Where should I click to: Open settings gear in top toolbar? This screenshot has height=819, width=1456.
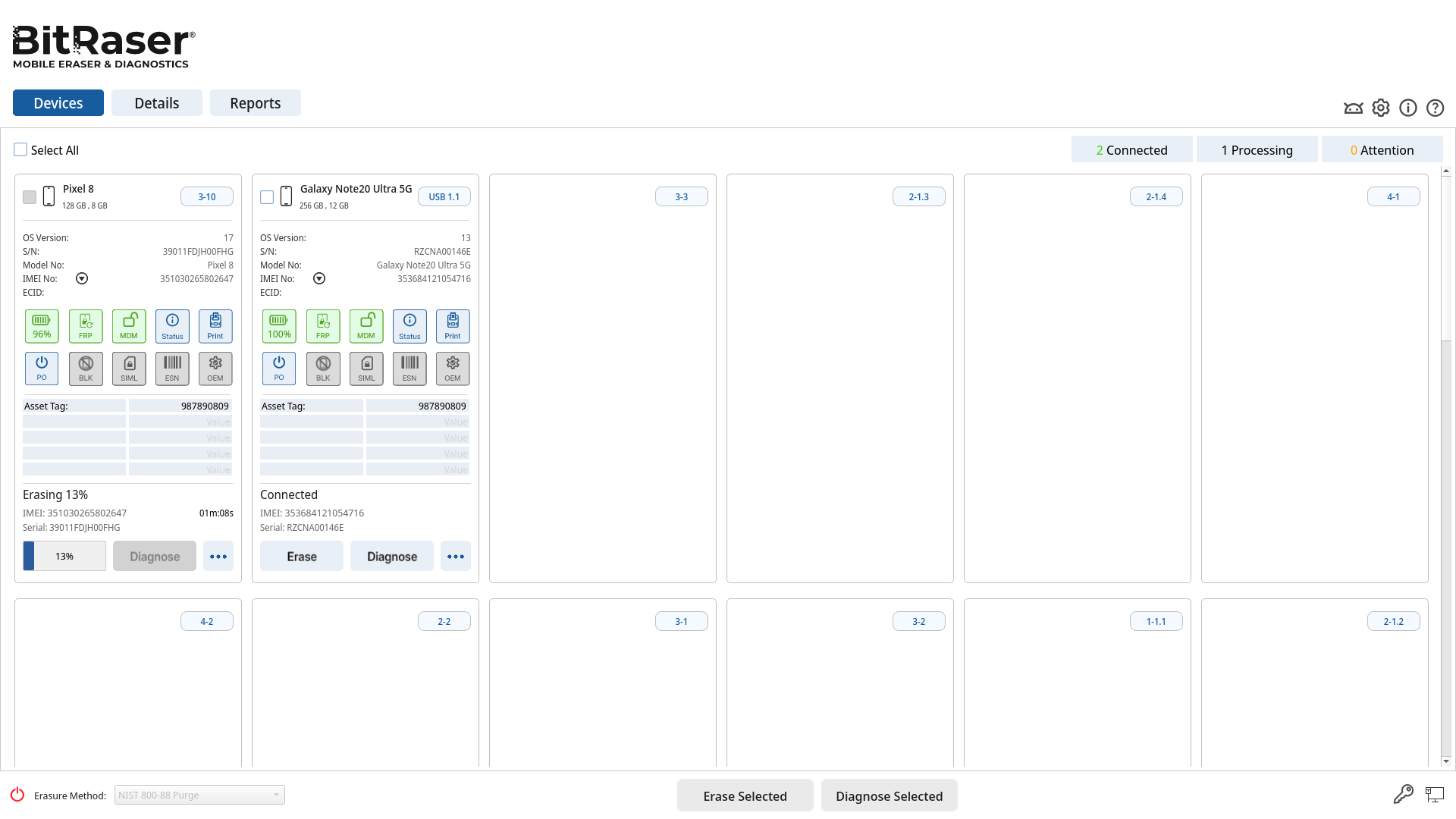1381,108
